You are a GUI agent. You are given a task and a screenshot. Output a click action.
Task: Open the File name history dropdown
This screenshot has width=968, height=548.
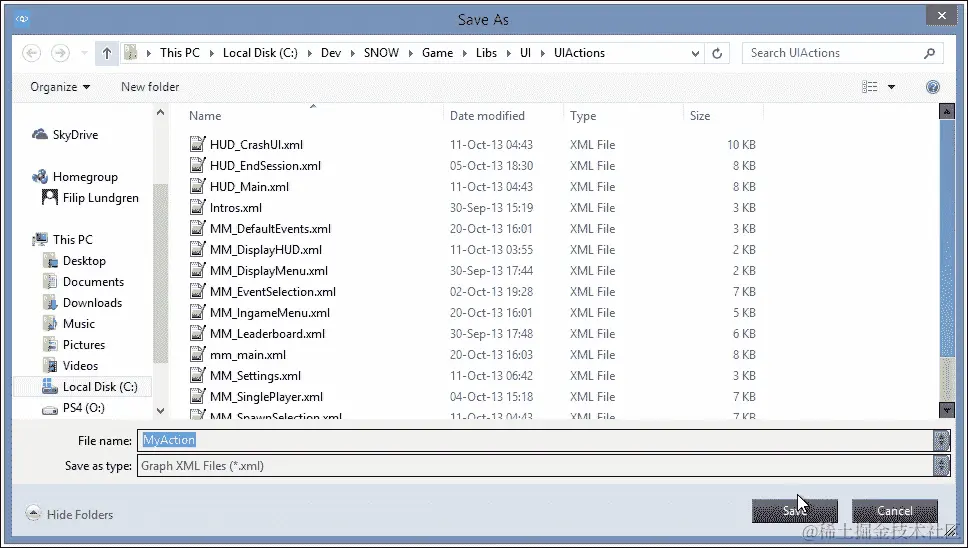[x=941, y=440]
